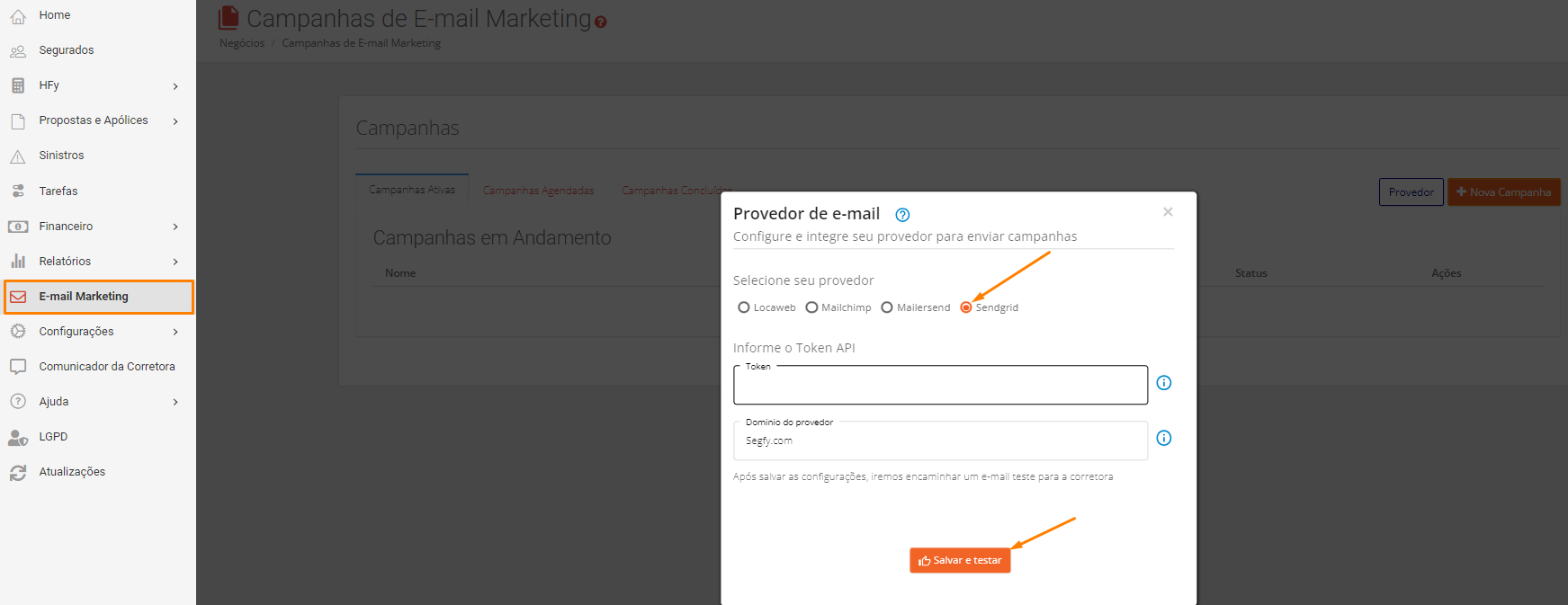1568x605 pixels.
Task: Click the Sinistros warning triangle icon
Action: tap(18, 156)
